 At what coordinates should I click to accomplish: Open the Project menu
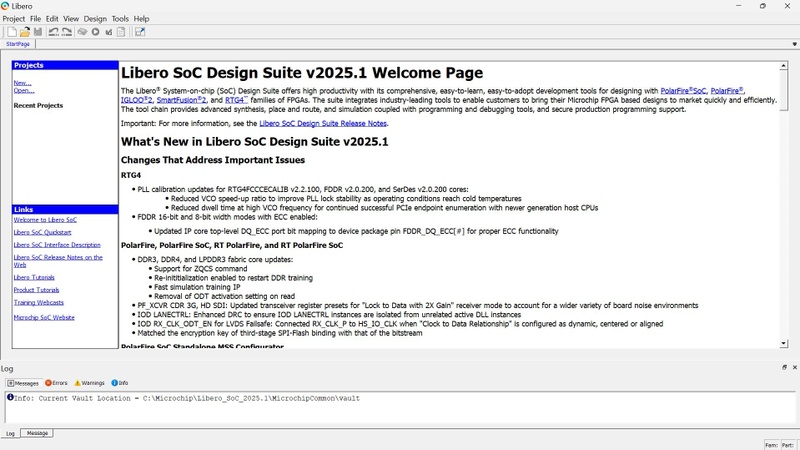14,18
